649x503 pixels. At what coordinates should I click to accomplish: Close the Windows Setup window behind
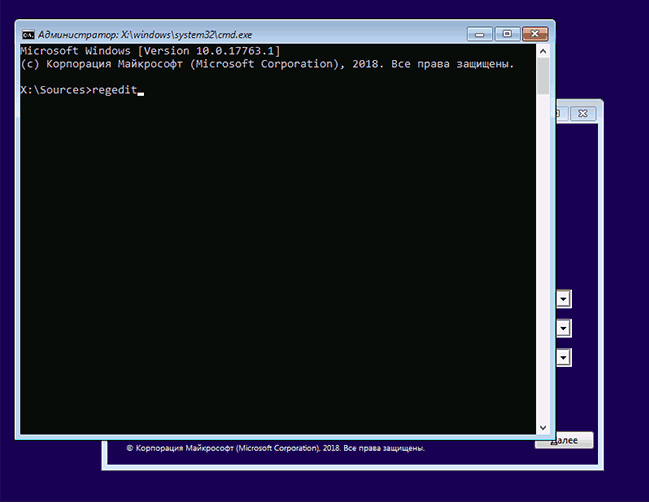(x=583, y=113)
